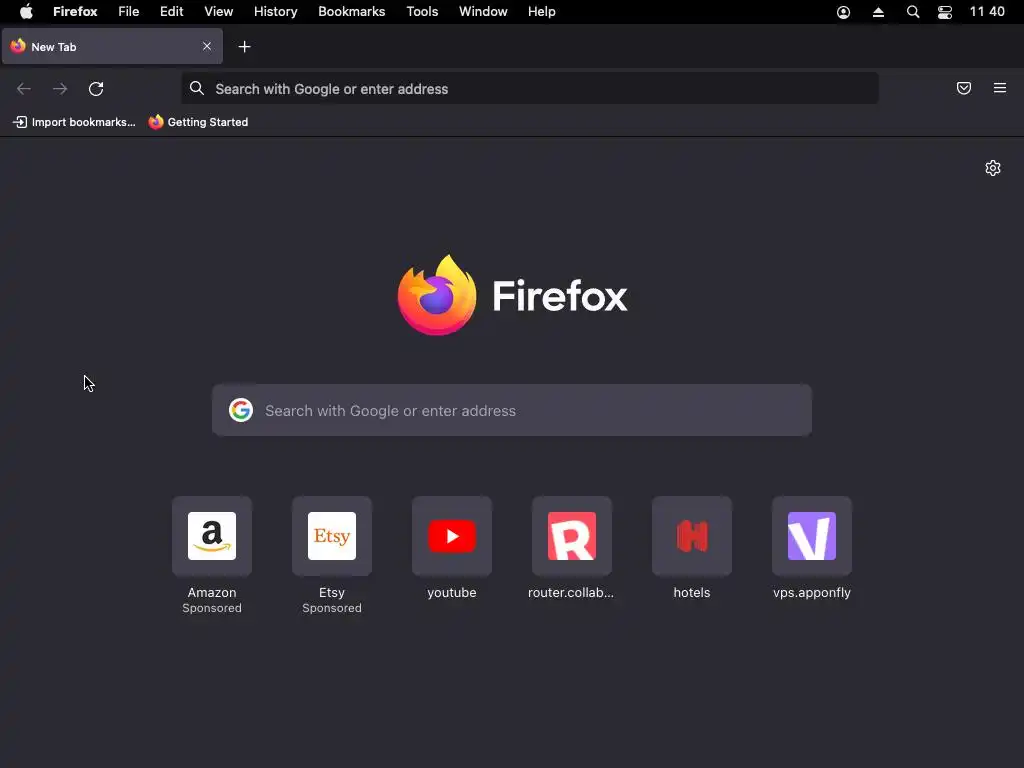The height and width of the screenshot is (768, 1024).
Task: Open Getting Started bookmark
Action: coord(199,122)
